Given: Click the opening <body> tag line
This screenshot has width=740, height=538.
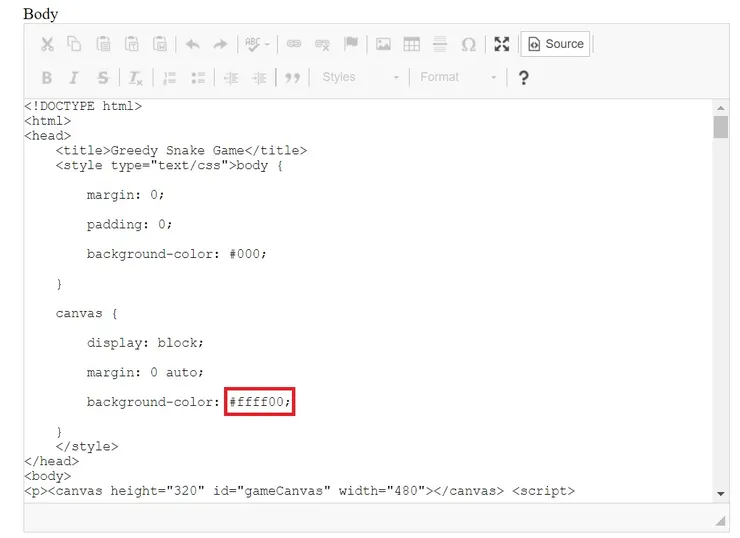Looking at the screenshot, I should tap(48, 476).
